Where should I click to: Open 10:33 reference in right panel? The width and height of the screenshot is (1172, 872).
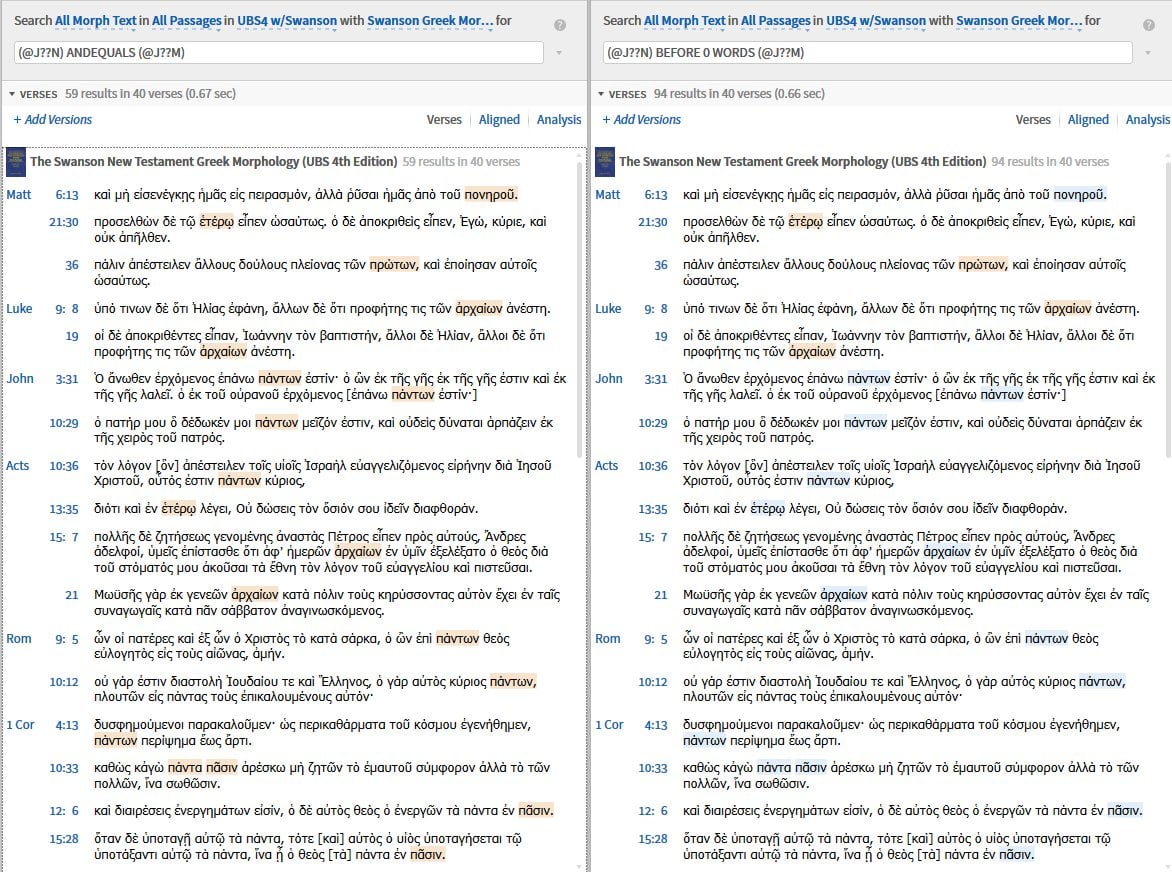653,768
